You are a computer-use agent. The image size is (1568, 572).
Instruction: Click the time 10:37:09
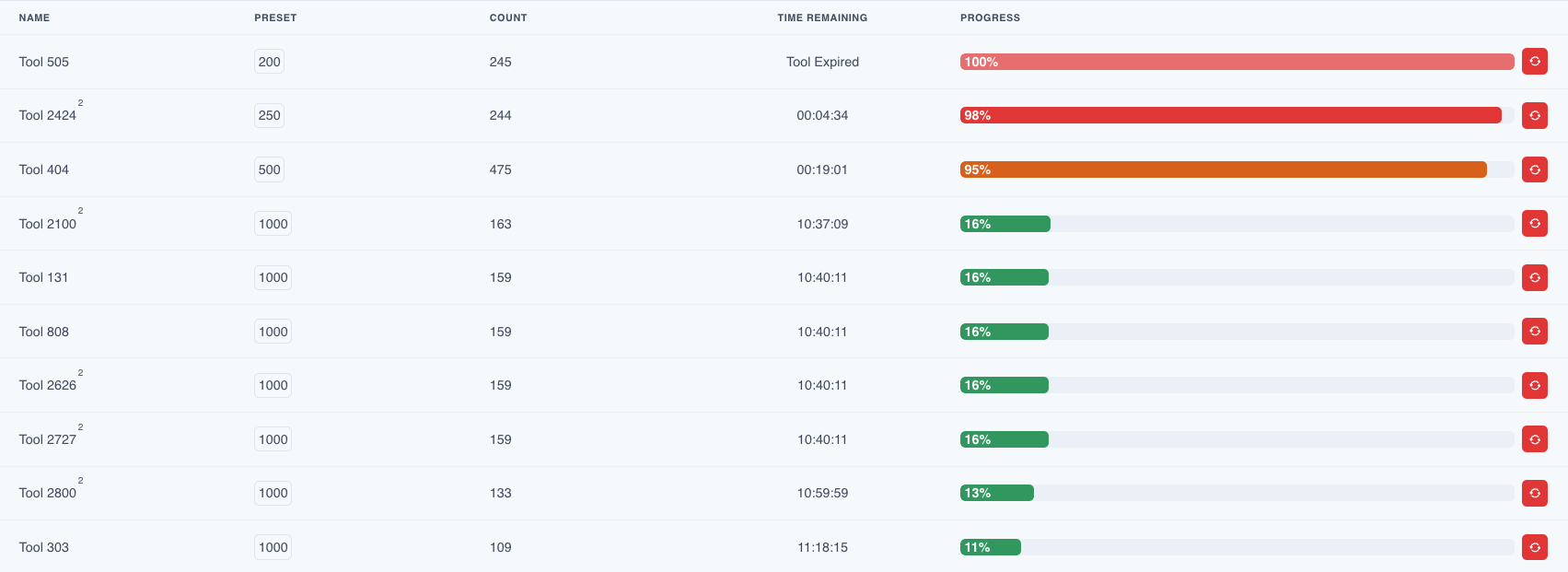click(x=822, y=224)
